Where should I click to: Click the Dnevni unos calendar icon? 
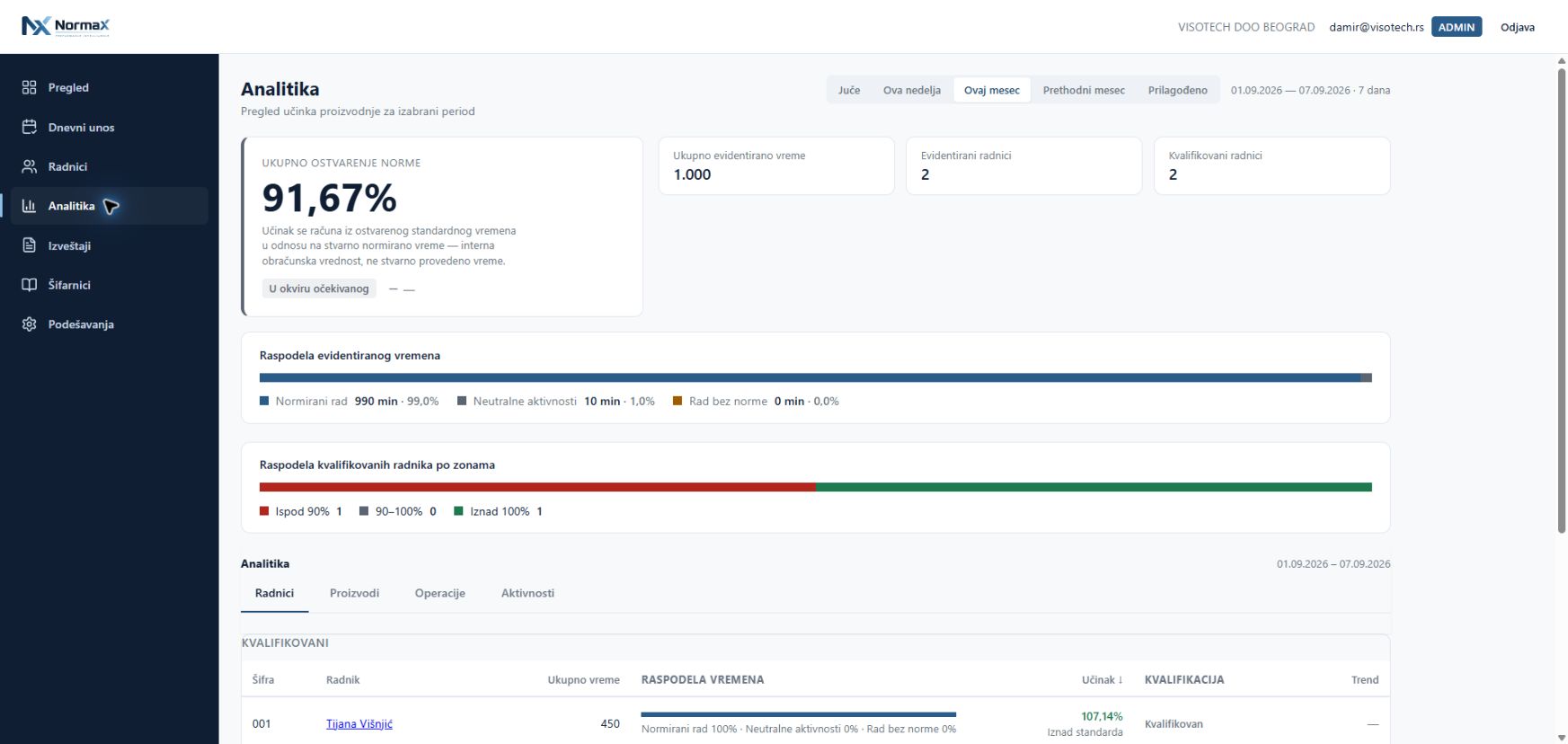pyautogui.click(x=30, y=127)
